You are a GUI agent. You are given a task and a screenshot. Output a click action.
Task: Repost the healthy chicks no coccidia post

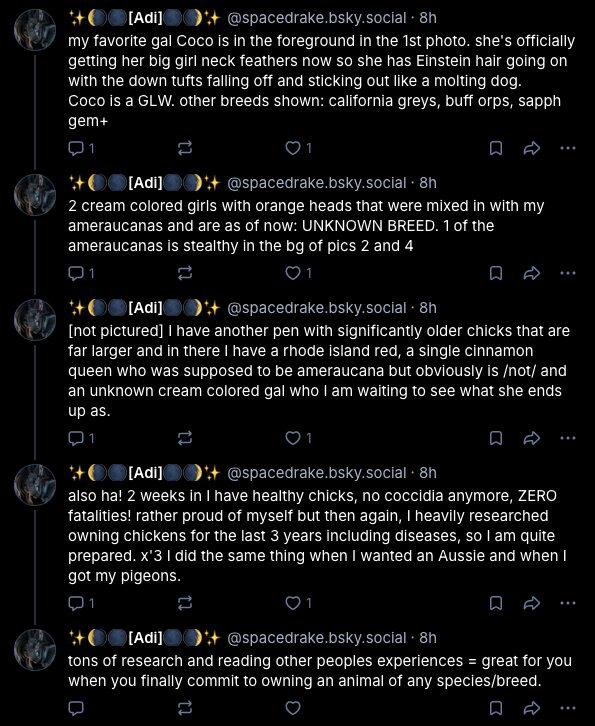(185, 603)
